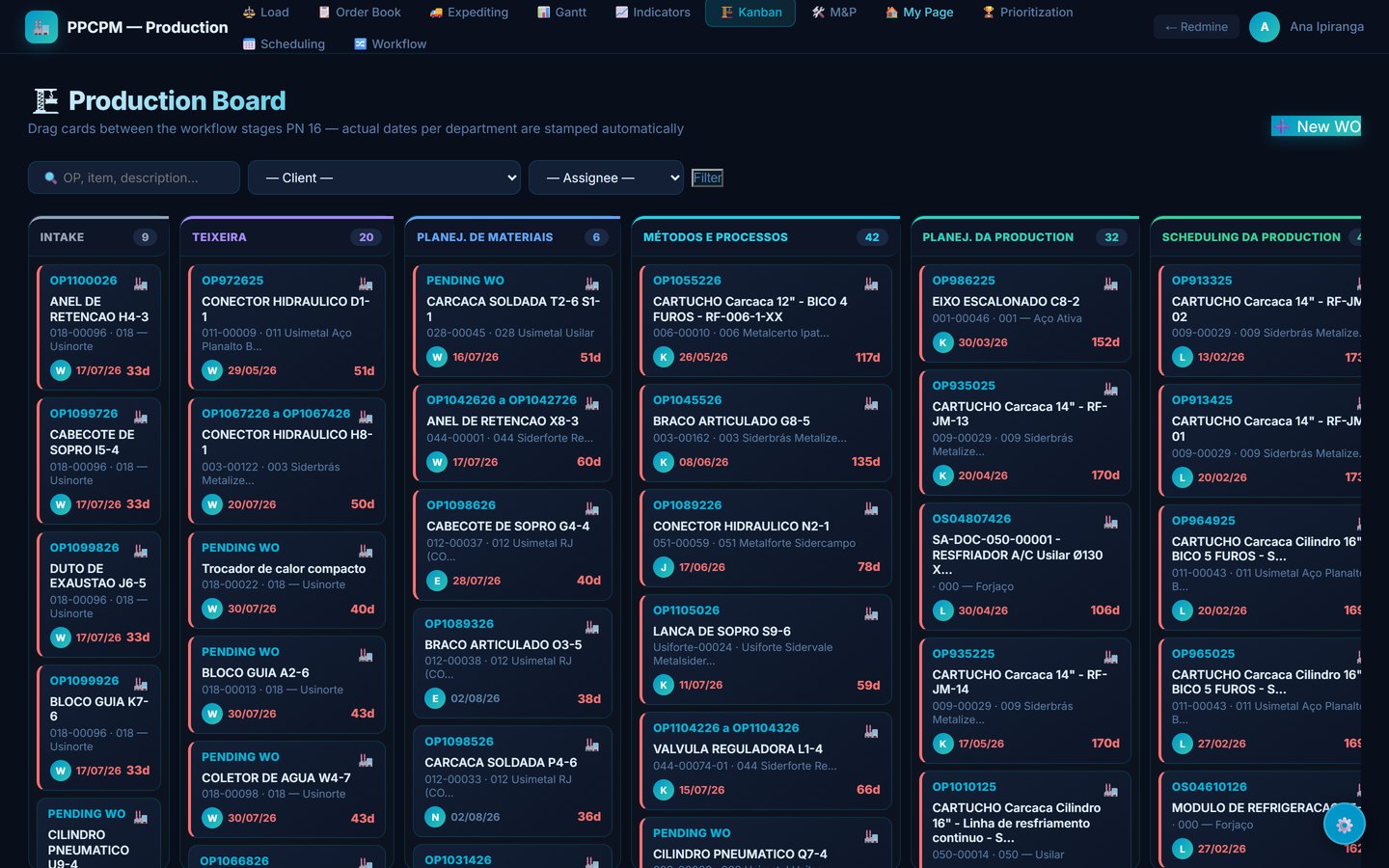Switch to the Gantt tab
Image resolution: width=1389 pixels, height=868 pixels.
[561, 13]
